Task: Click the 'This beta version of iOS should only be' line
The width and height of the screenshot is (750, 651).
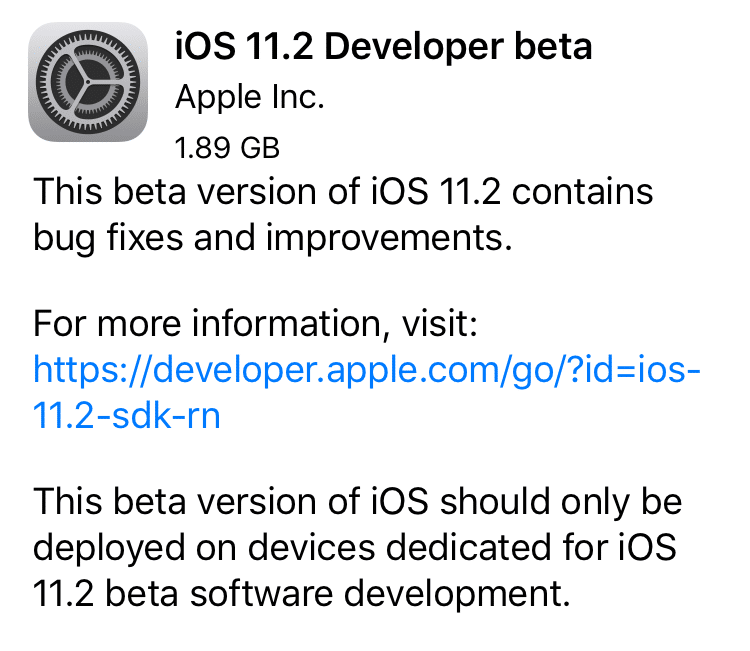Action: click(x=357, y=503)
